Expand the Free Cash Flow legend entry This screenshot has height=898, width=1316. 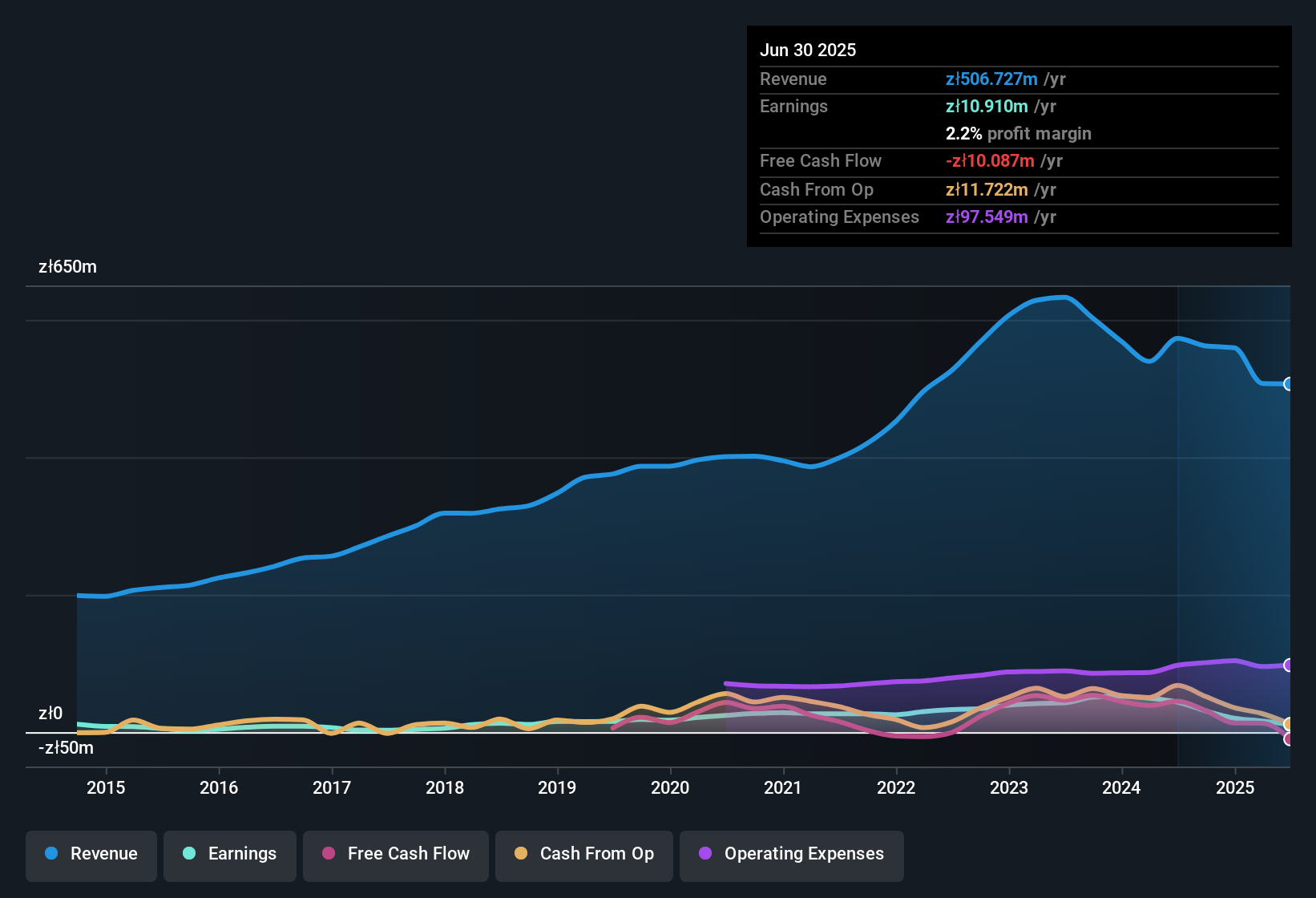pos(395,854)
